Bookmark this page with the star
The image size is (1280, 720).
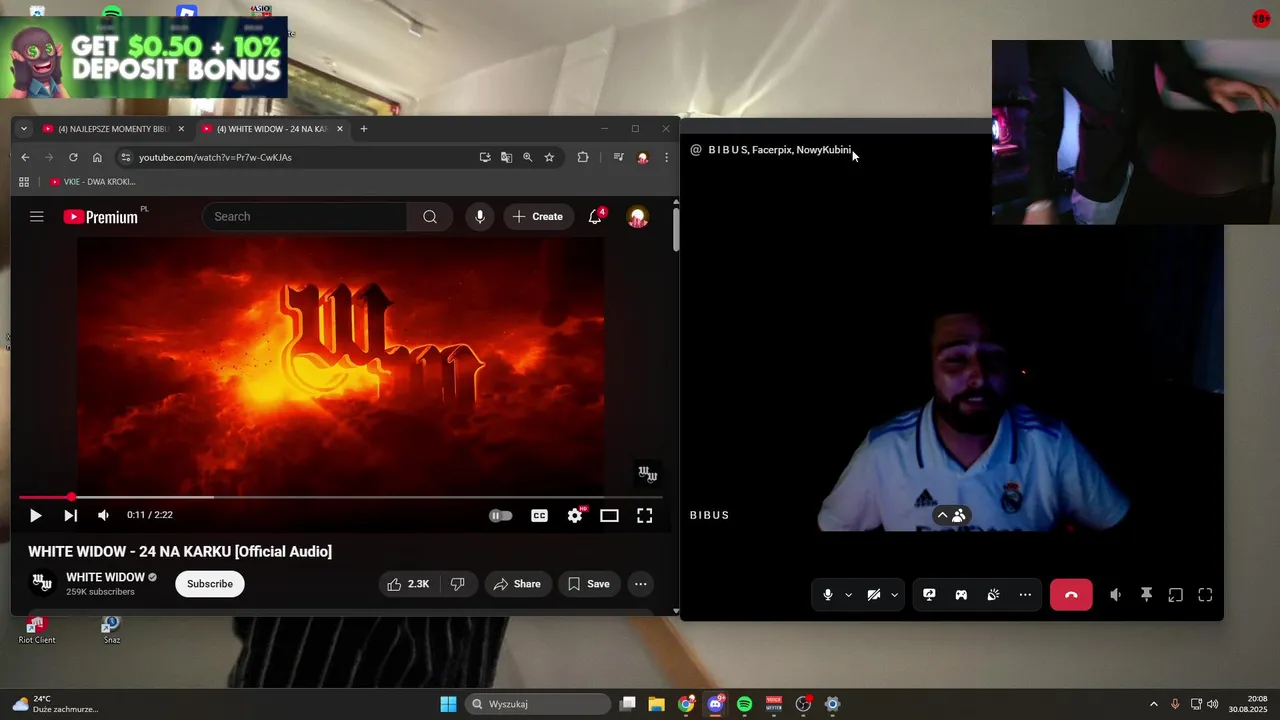click(549, 157)
